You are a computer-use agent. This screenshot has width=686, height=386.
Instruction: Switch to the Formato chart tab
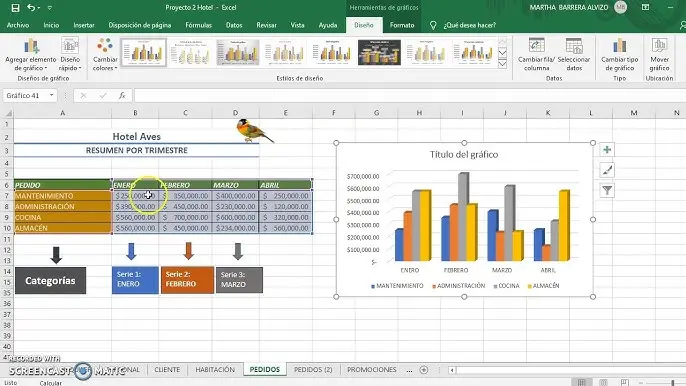(402, 25)
